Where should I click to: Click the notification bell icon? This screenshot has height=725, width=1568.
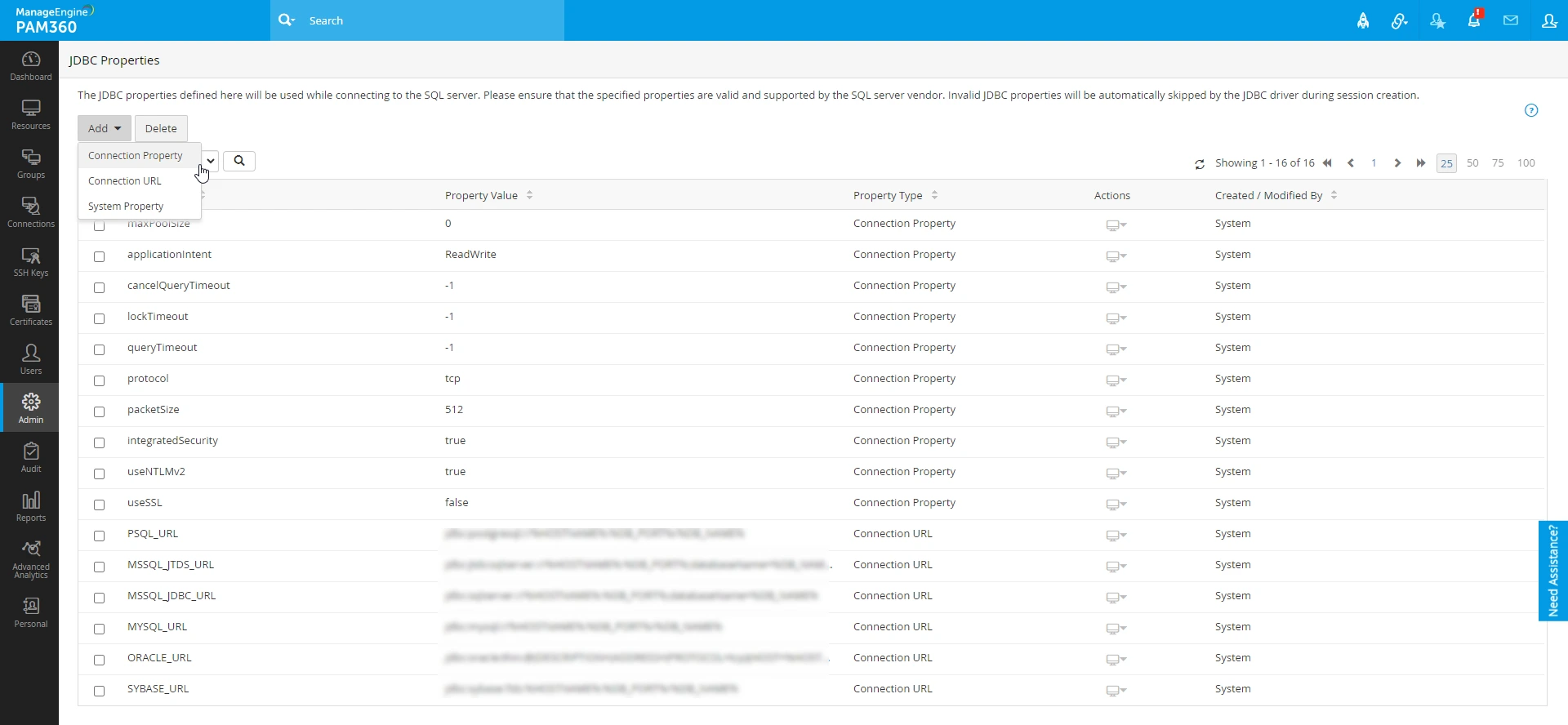coord(1474,20)
